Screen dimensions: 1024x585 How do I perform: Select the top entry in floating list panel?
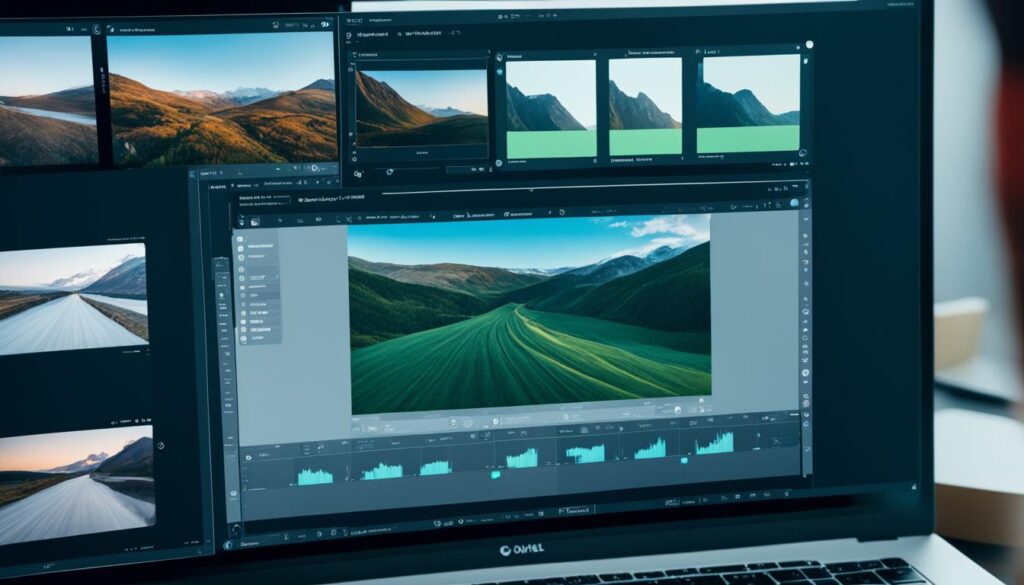(259, 245)
